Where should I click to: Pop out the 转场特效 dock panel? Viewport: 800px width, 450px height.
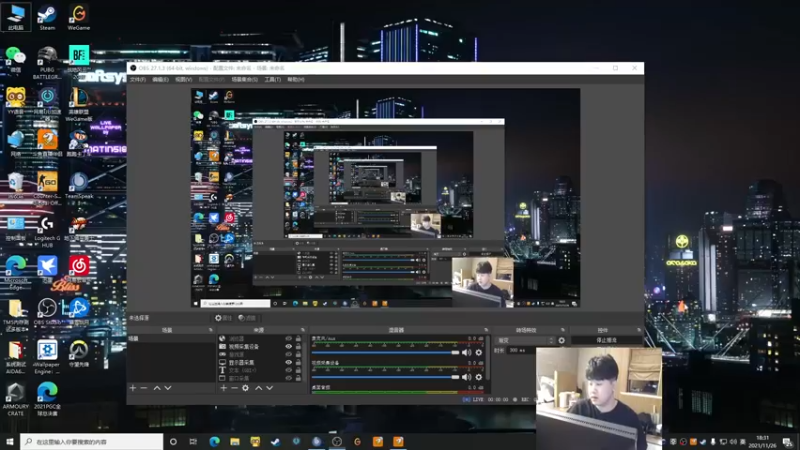tap(563, 330)
